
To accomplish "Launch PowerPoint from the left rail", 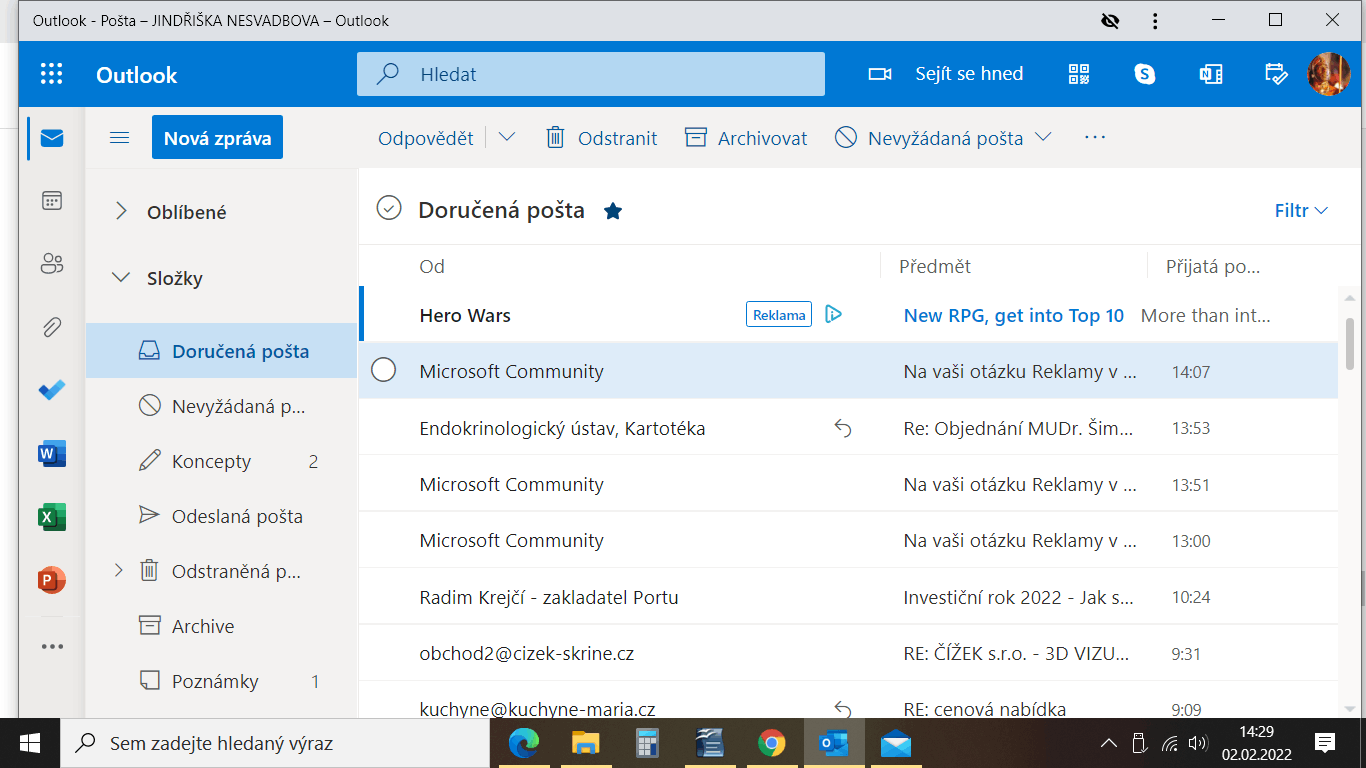I will [x=52, y=580].
